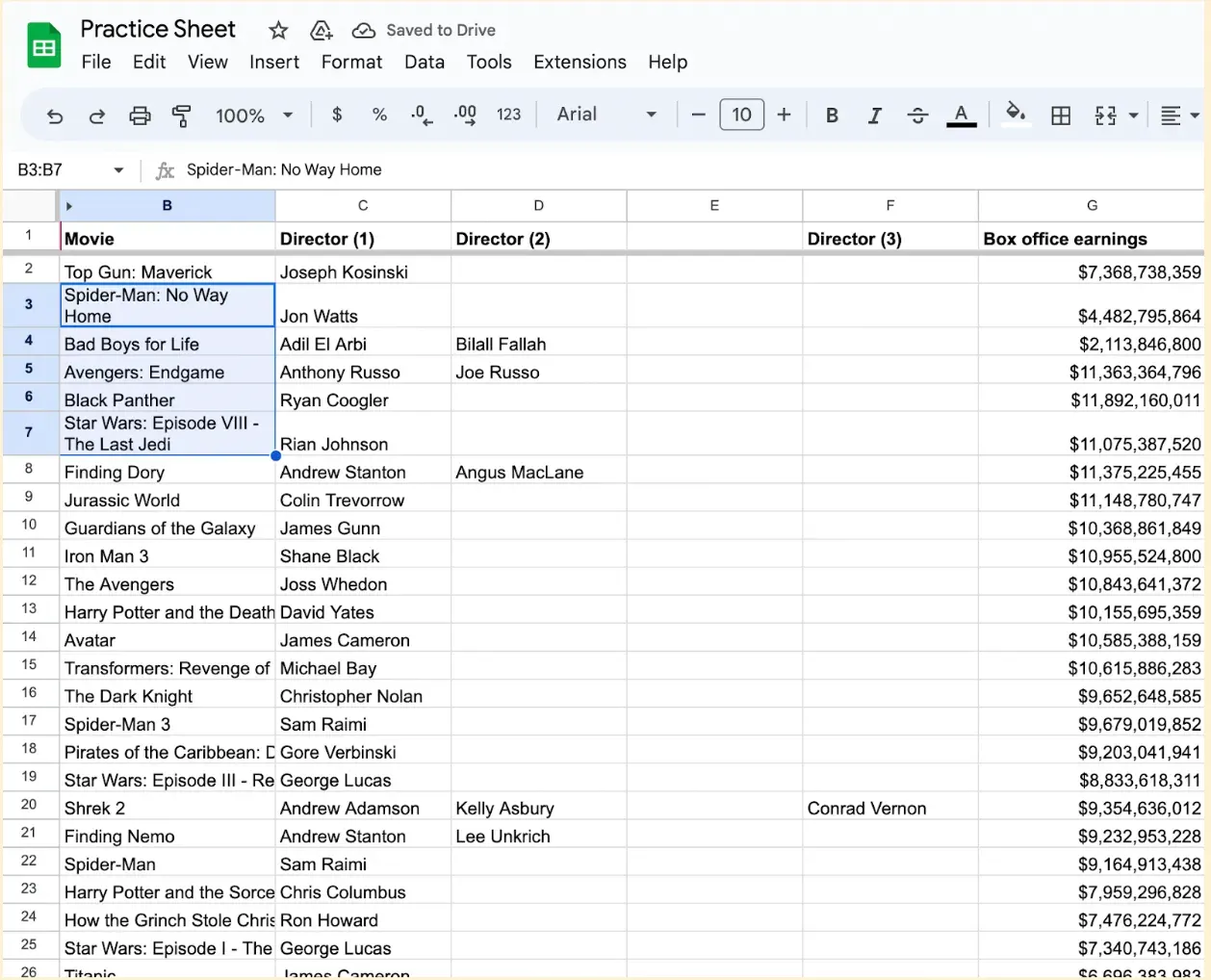The width and height of the screenshot is (1211, 980).
Task: Select column C header
Action: 363,206
